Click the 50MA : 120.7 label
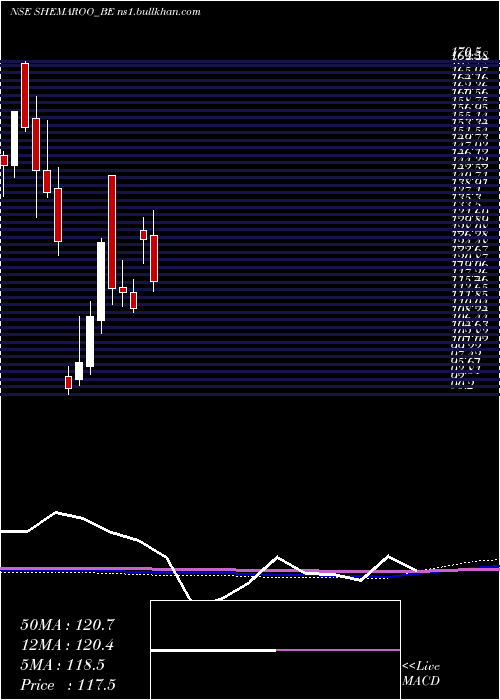 click(x=68, y=625)
